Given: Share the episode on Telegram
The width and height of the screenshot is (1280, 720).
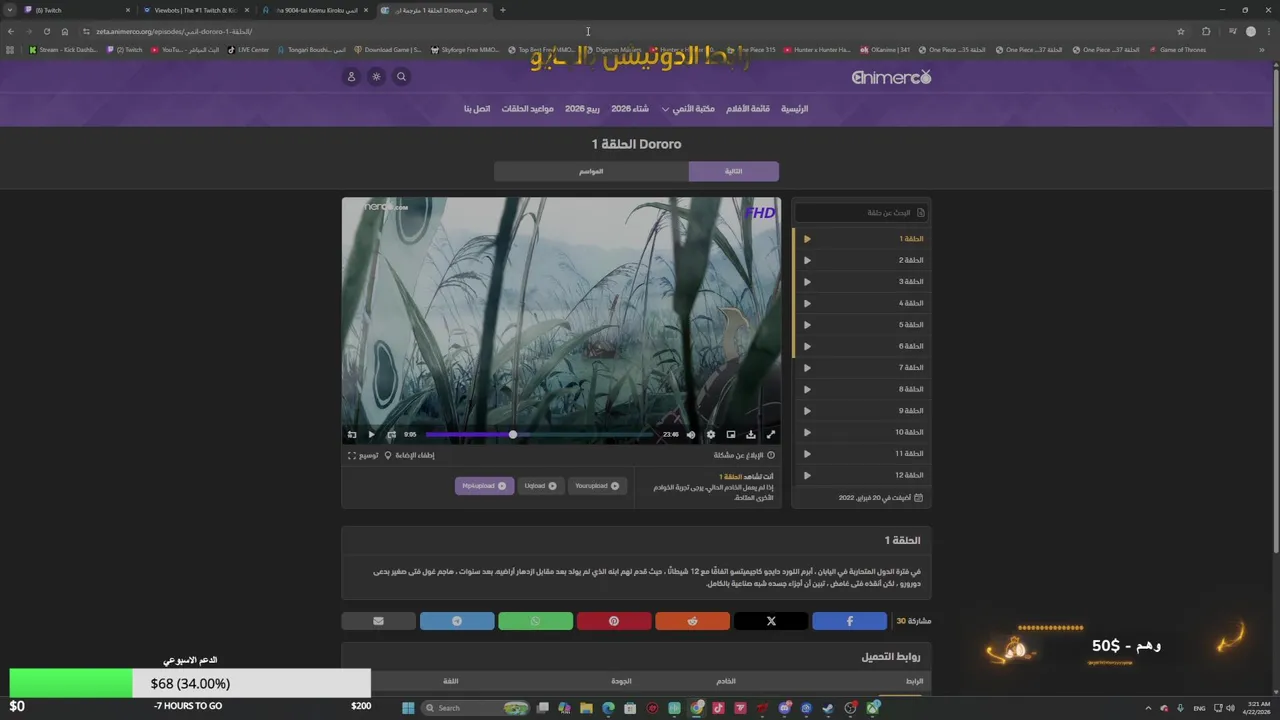Looking at the screenshot, I should point(457,621).
